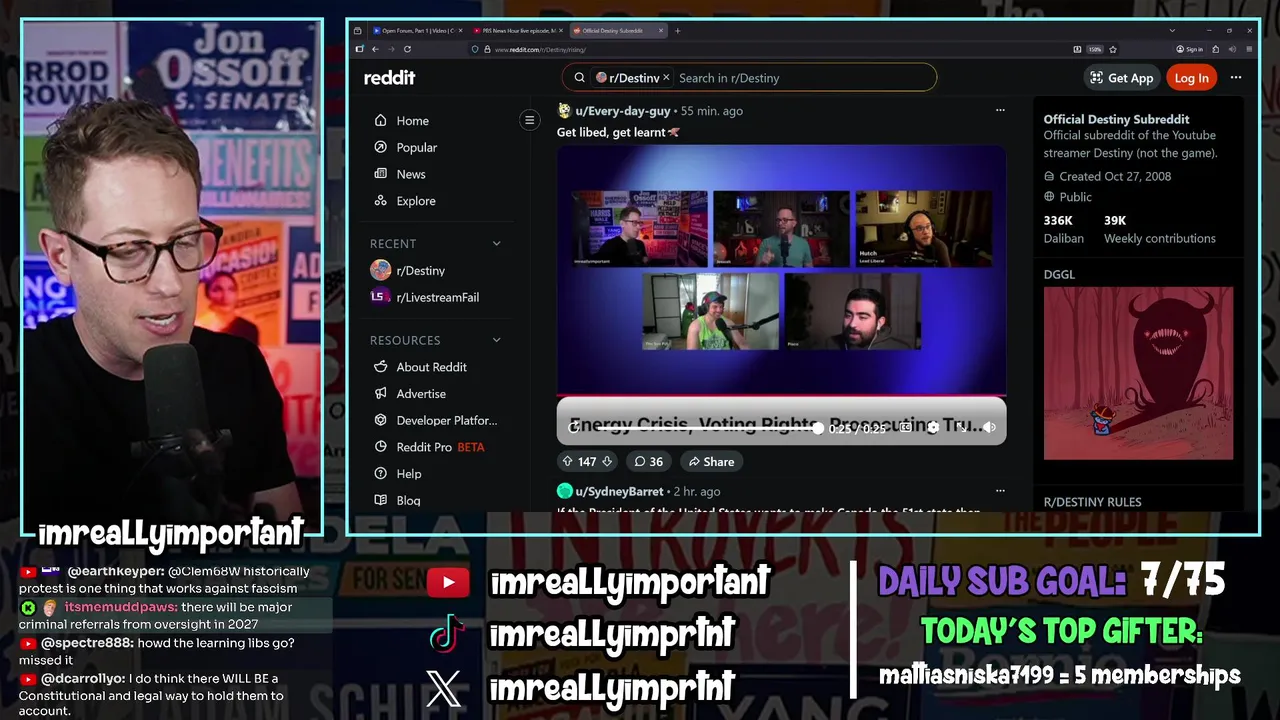Expand the video to fullscreen
The height and width of the screenshot is (720, 1280).
(961, 427)
